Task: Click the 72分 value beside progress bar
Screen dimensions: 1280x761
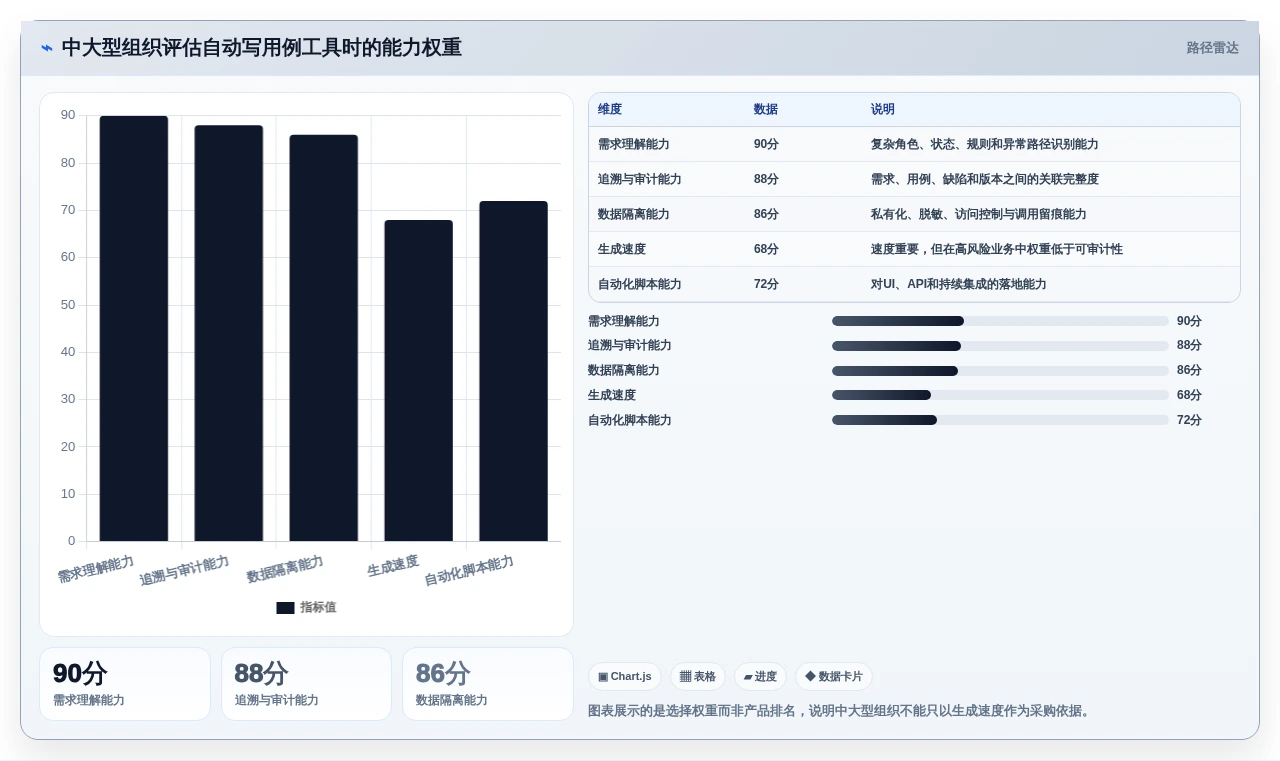Action: tap(1189, 420)
